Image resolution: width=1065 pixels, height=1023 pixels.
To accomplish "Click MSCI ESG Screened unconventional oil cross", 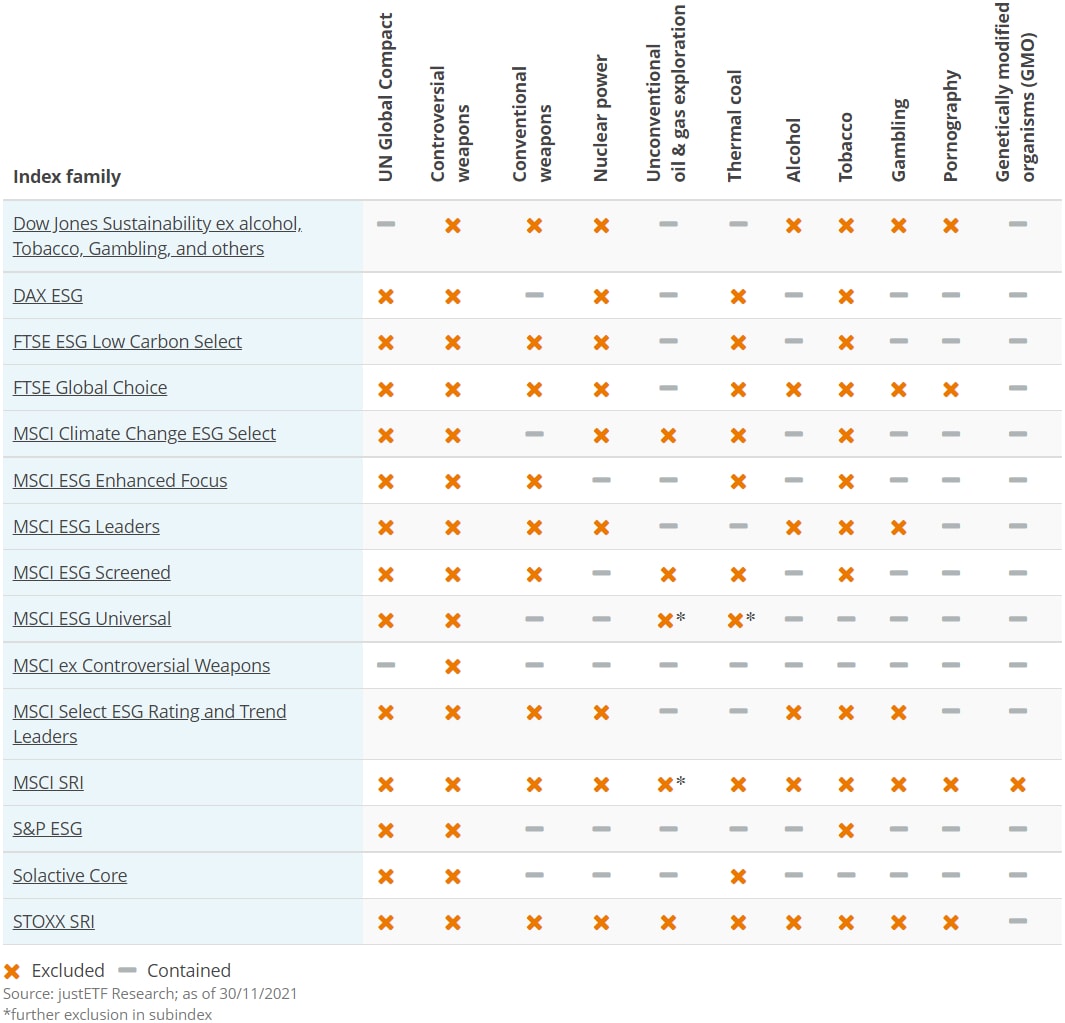I will coord(668,574).
